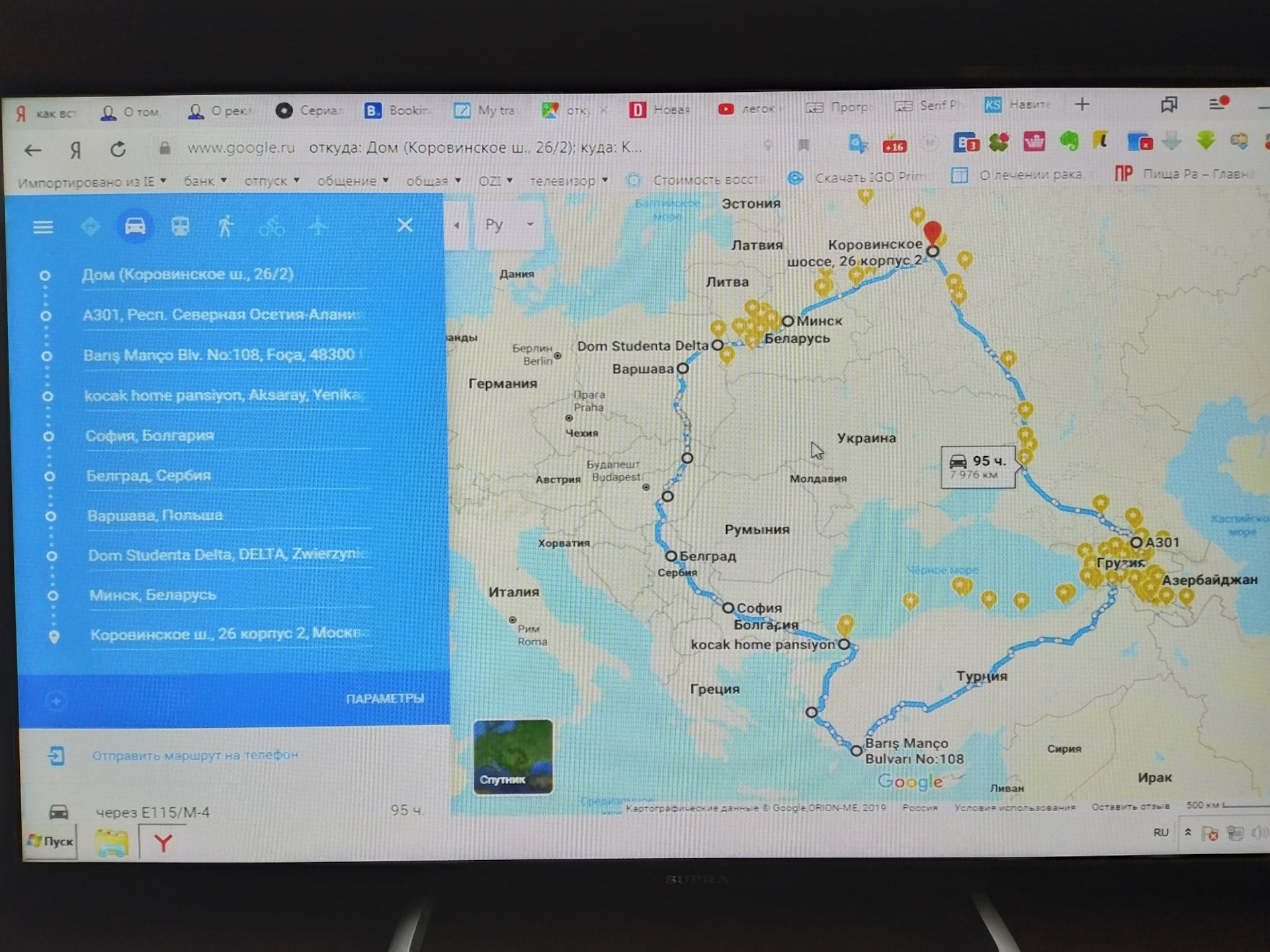1270x952 pixels.
Task: Edit final destination Коровинское ш., 26 корпус 2
Action: (232, 635)
